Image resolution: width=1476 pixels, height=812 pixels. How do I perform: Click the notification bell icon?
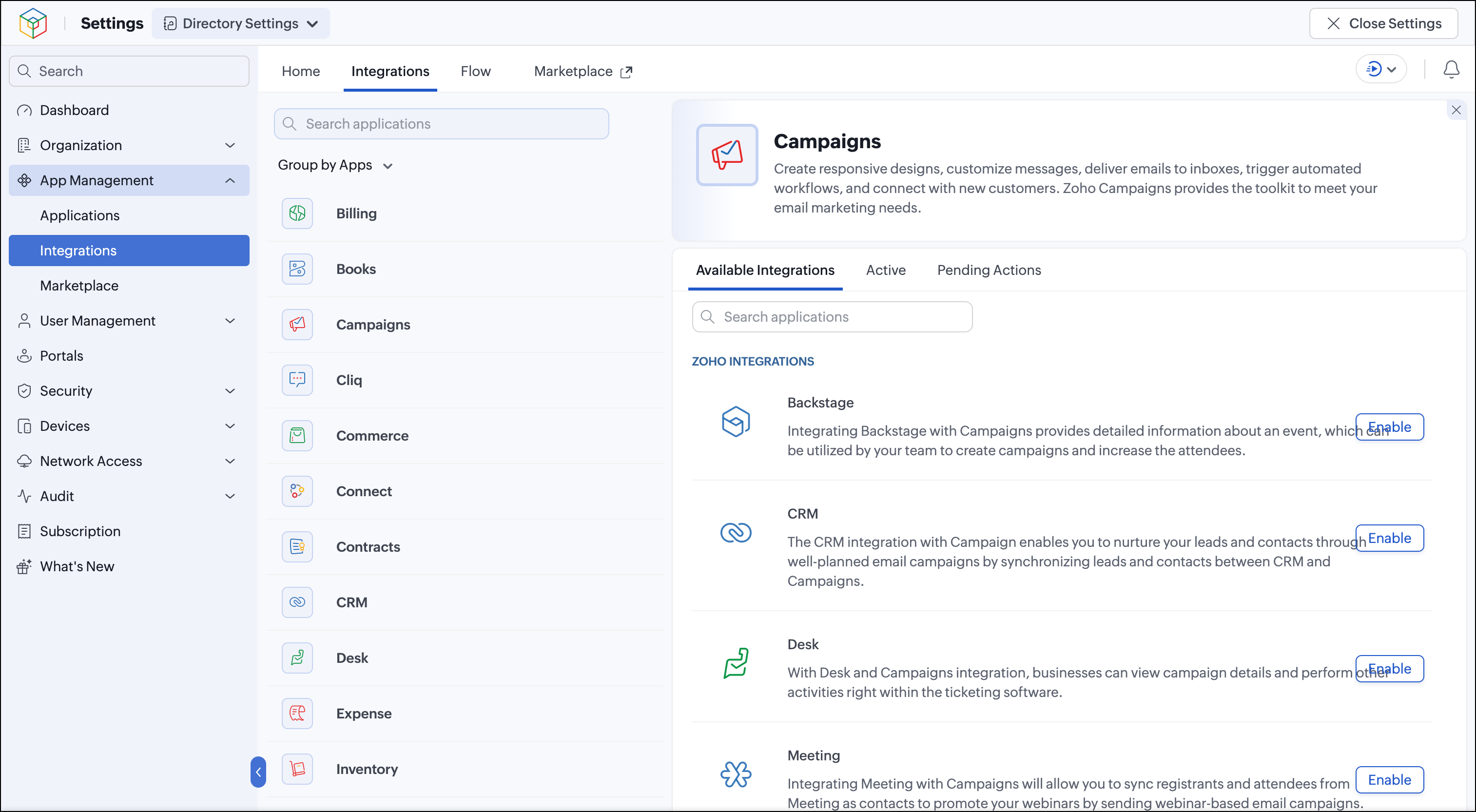point(1451,70)
